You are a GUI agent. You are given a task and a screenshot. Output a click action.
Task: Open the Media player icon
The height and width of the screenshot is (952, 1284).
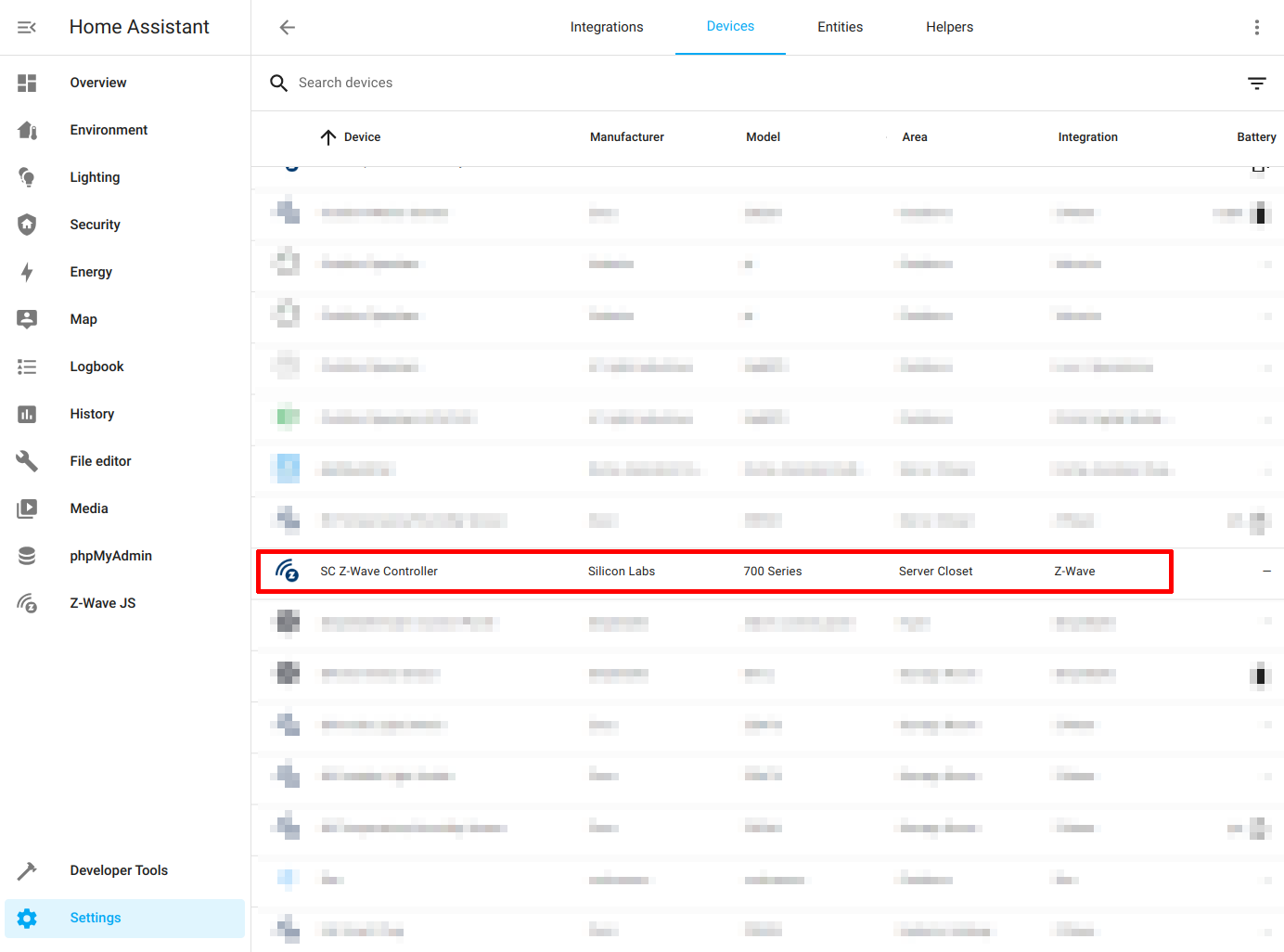coord(27,508)
